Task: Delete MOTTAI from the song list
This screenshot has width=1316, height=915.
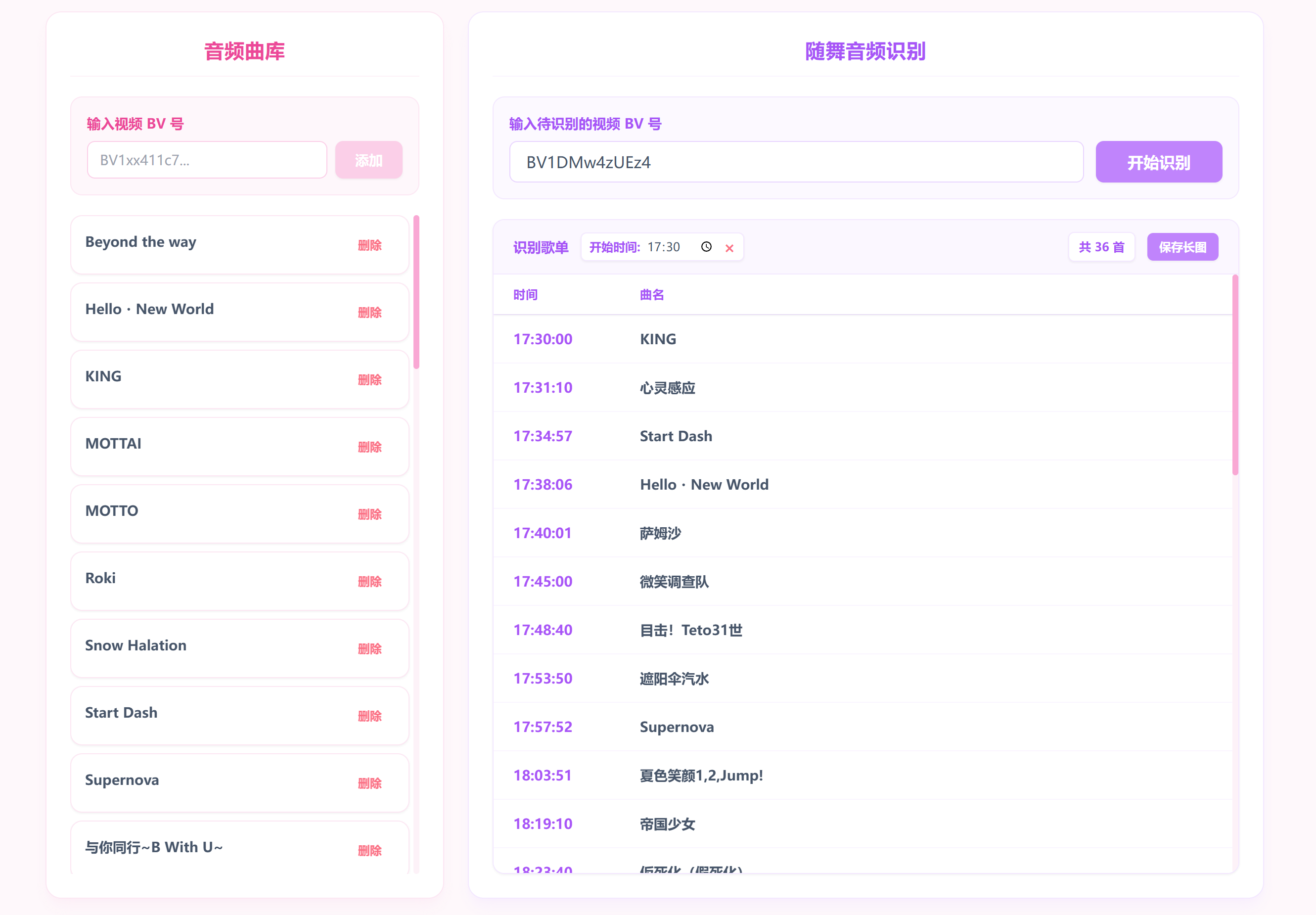Action: pos(369,447)
